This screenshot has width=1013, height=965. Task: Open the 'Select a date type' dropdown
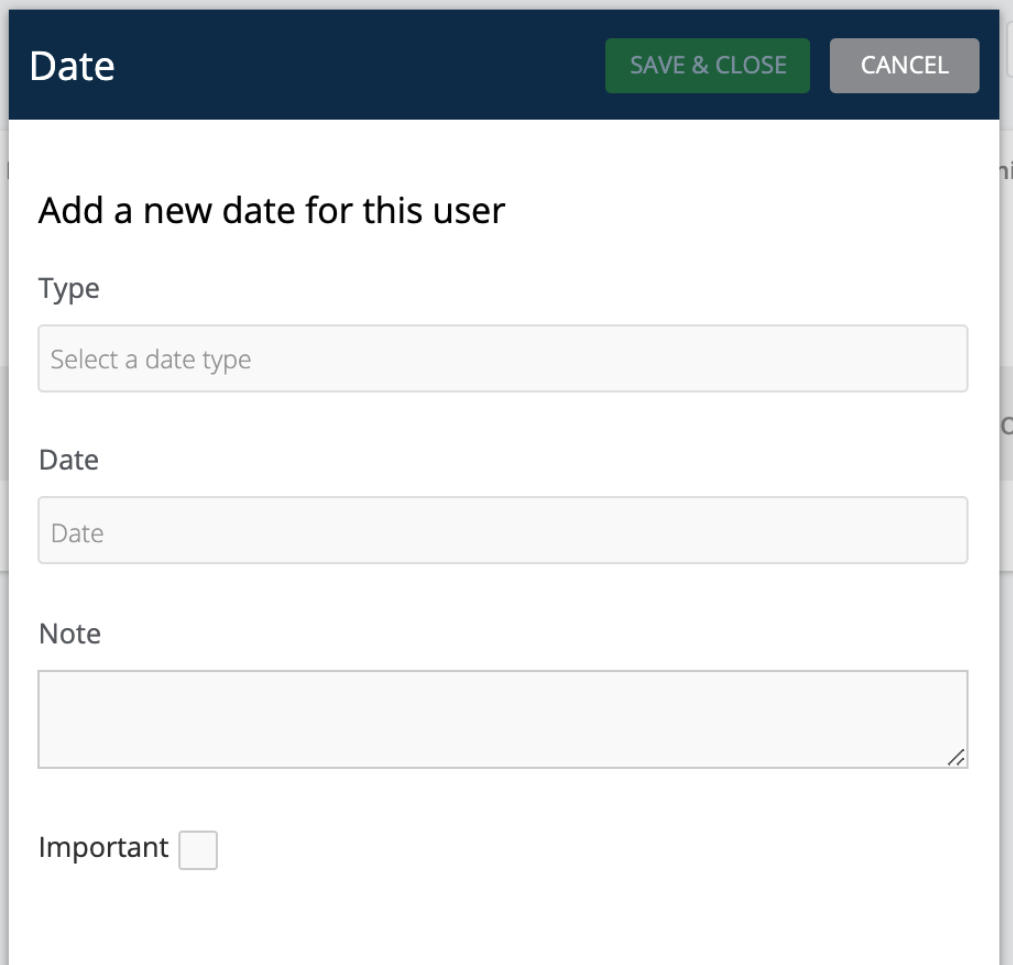(503, 358)
